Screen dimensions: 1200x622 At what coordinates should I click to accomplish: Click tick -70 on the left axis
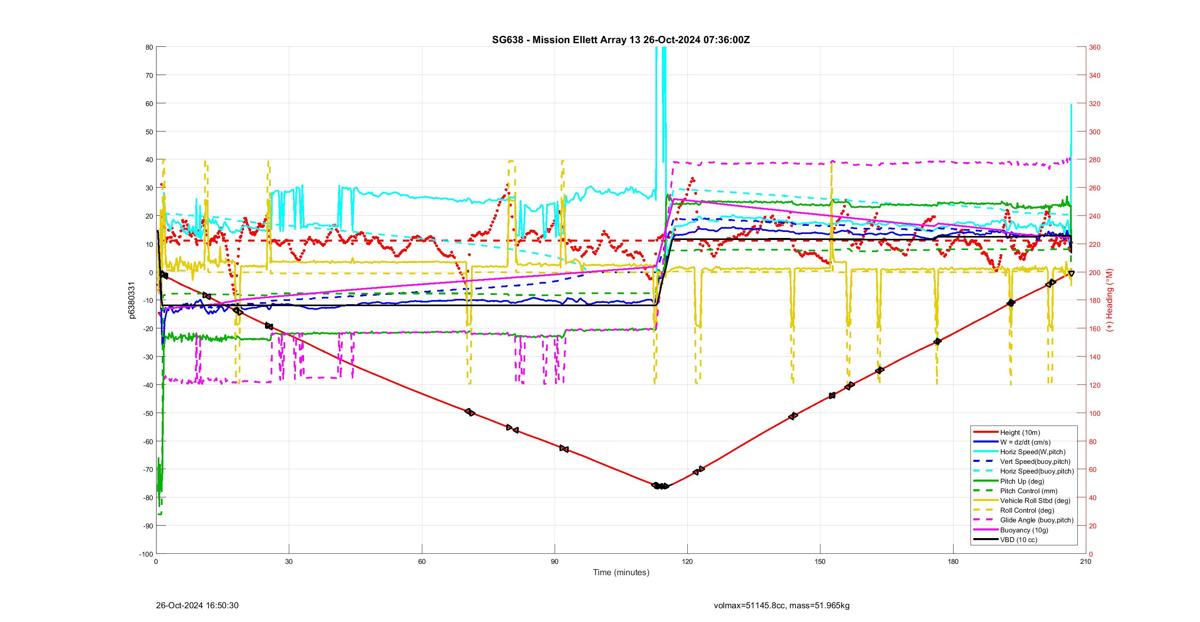(148, 469)
